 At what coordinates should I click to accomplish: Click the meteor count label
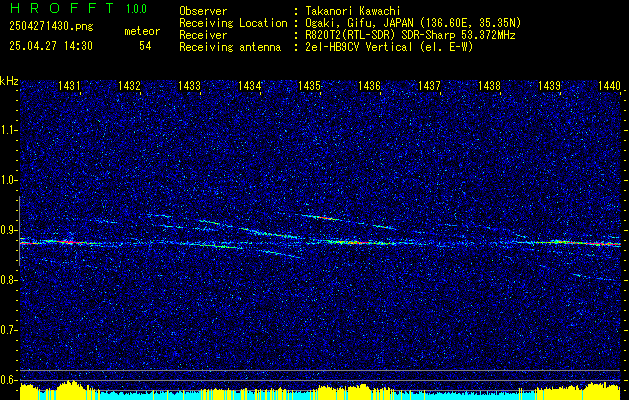coord(142,31)
